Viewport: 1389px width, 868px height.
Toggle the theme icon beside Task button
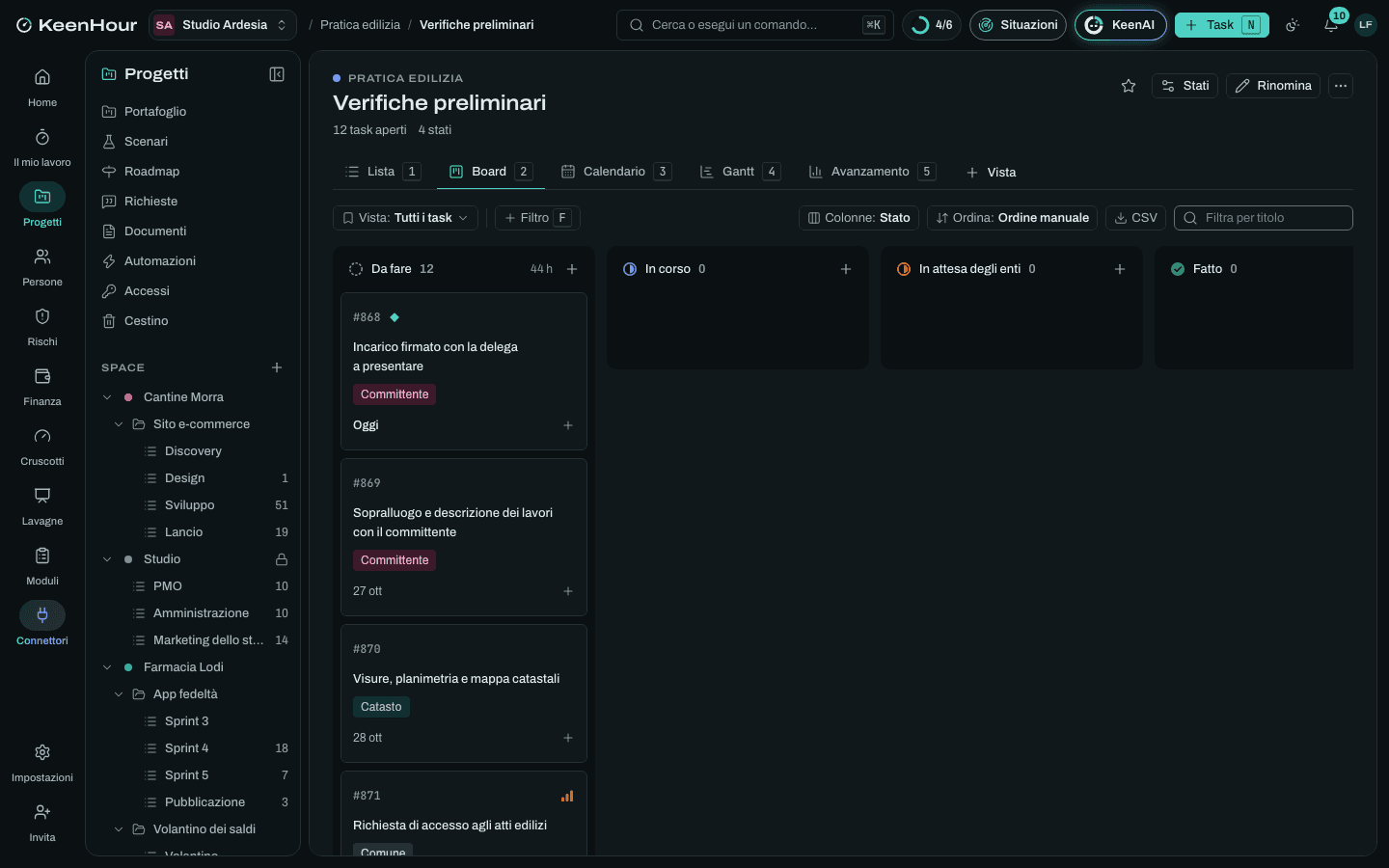pyautogui.click(x=1293, y=25)
